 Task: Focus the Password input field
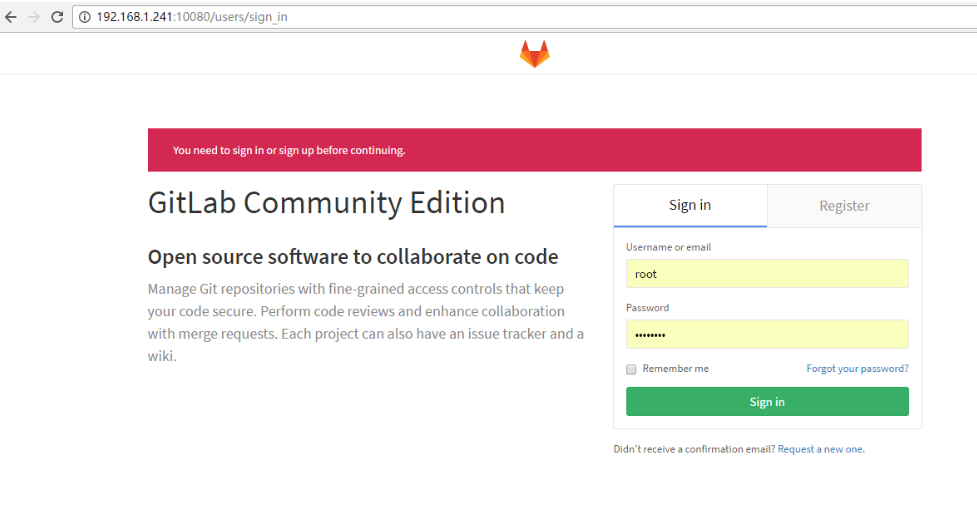[767, 335]
